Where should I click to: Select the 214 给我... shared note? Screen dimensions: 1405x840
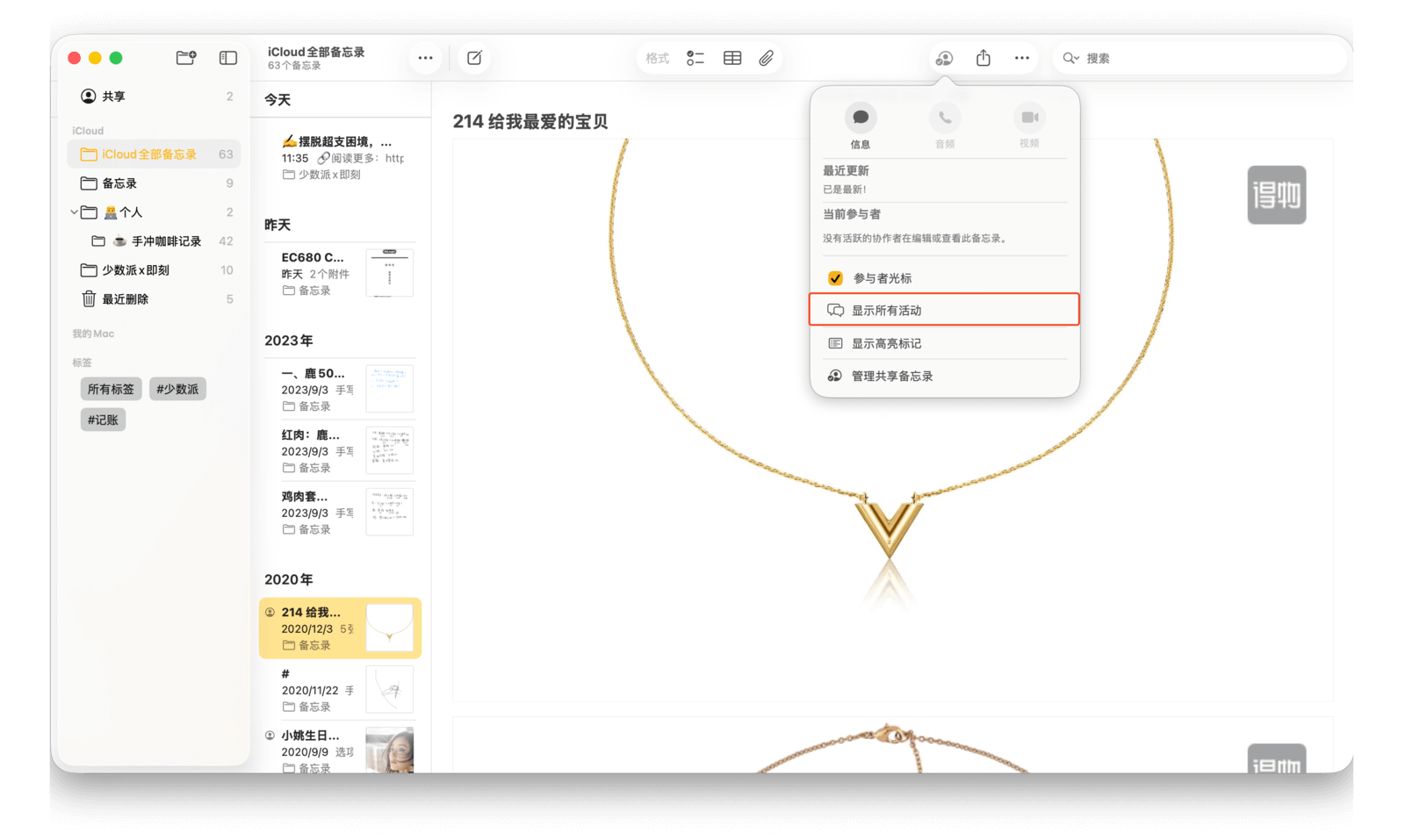[x=341, y=628]
